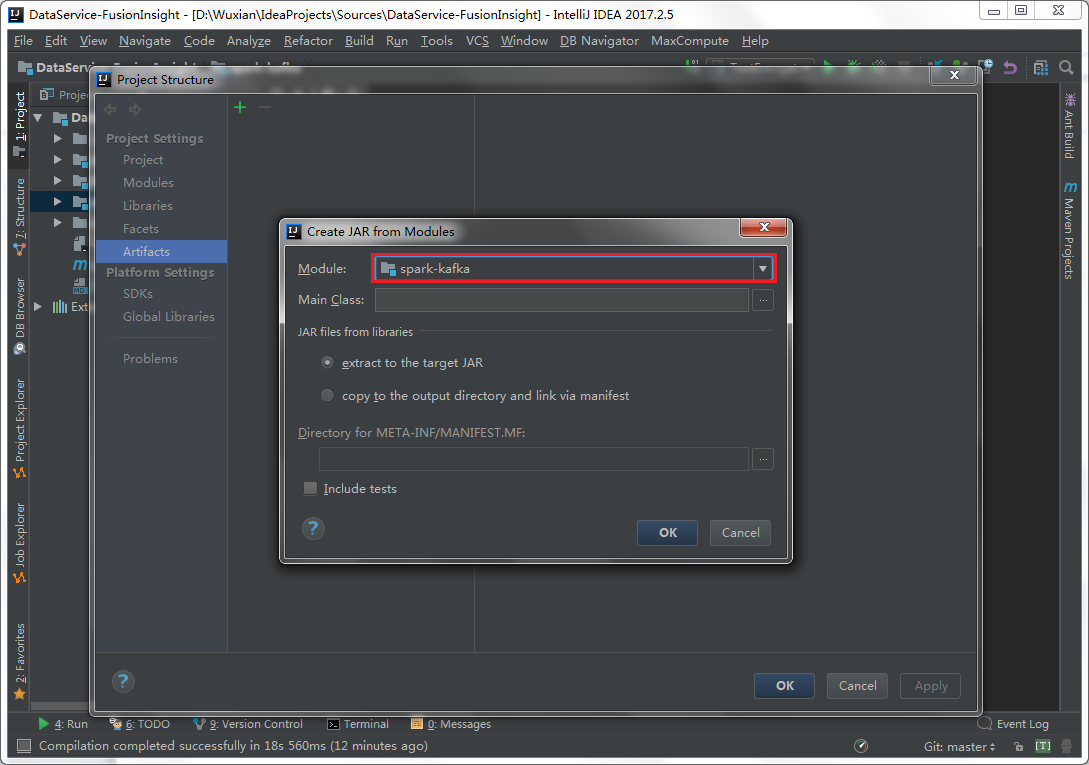
Task: Expand the selected highlighted project tree folder
Action: (x=58, y=201)
